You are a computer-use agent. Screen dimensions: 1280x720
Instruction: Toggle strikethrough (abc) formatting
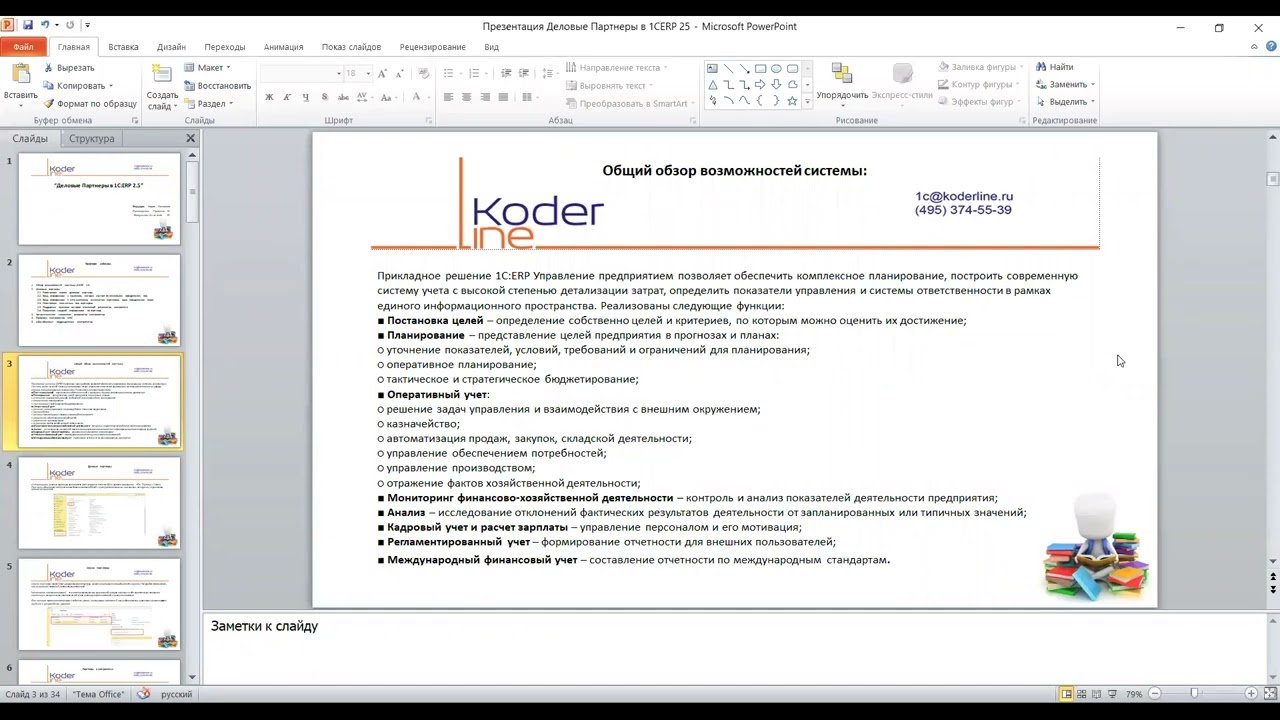click(343, 97)
